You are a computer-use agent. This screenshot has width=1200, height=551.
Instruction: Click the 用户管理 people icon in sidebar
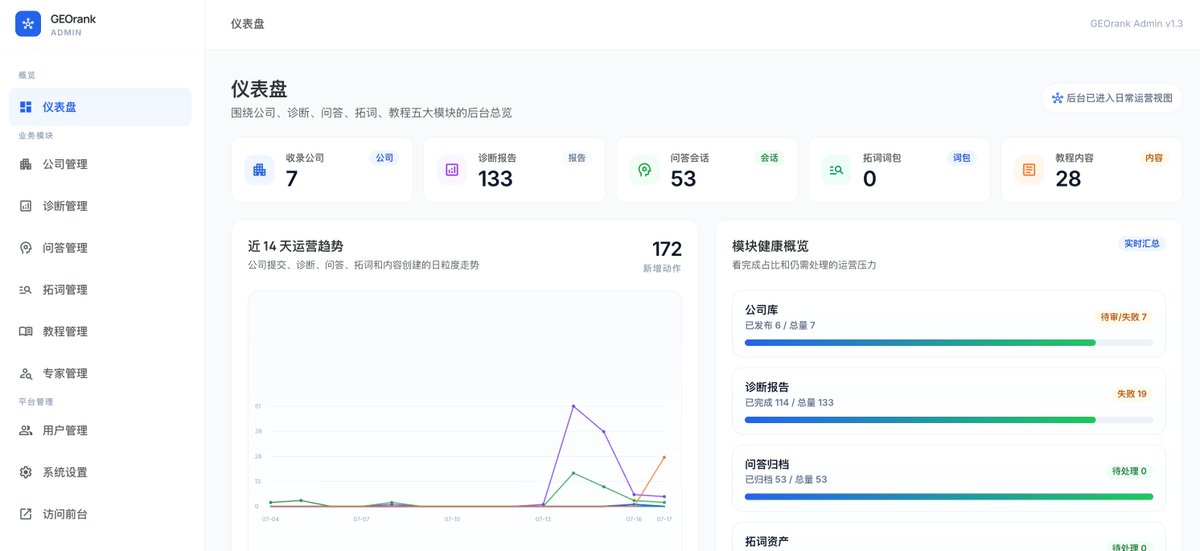[x=25, y=430]
